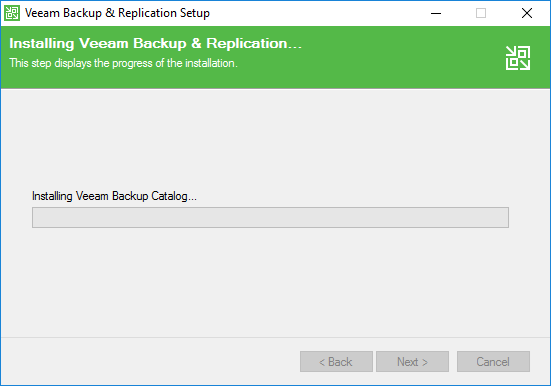Click the Veeam icon in title bar
Screen dimensions: 551x386
tap(12, 13)
